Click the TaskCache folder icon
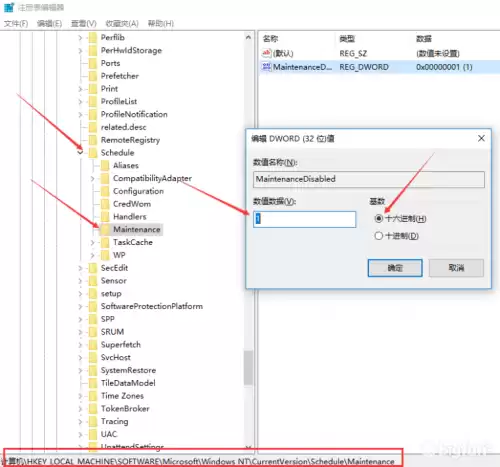The image size is (500, 467). click(x=105, y=242)
